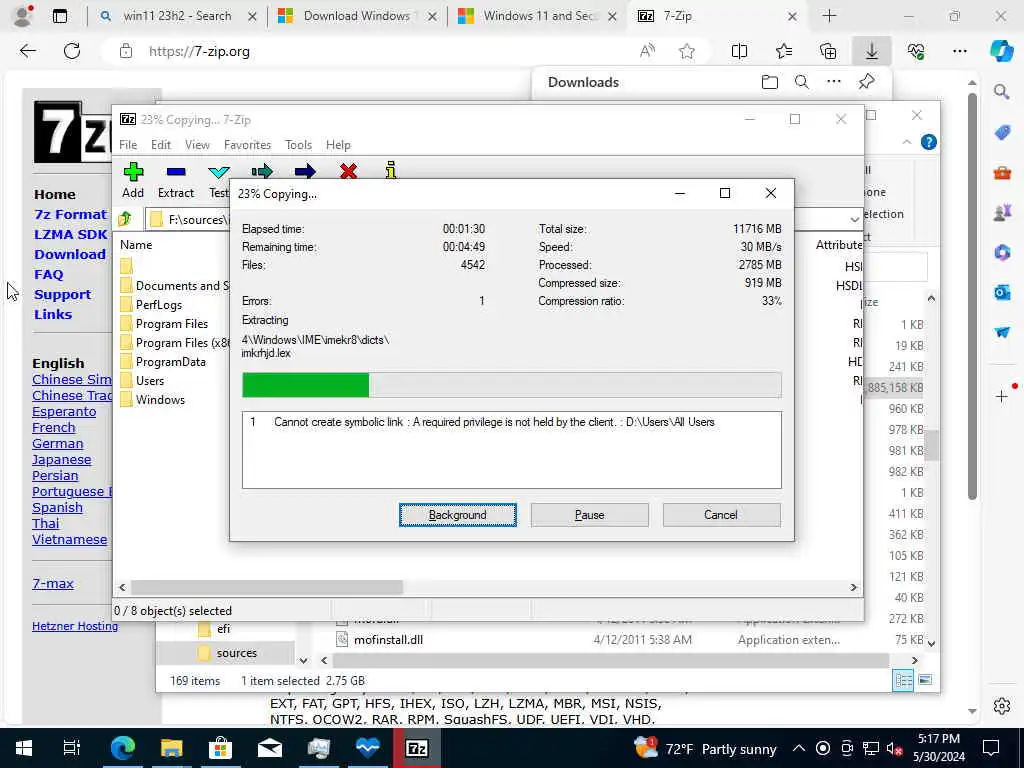Click the up-folder icon beside the address bar
Image resolution: width=1024 pixels, height=768 pixels.
point(125,219)
